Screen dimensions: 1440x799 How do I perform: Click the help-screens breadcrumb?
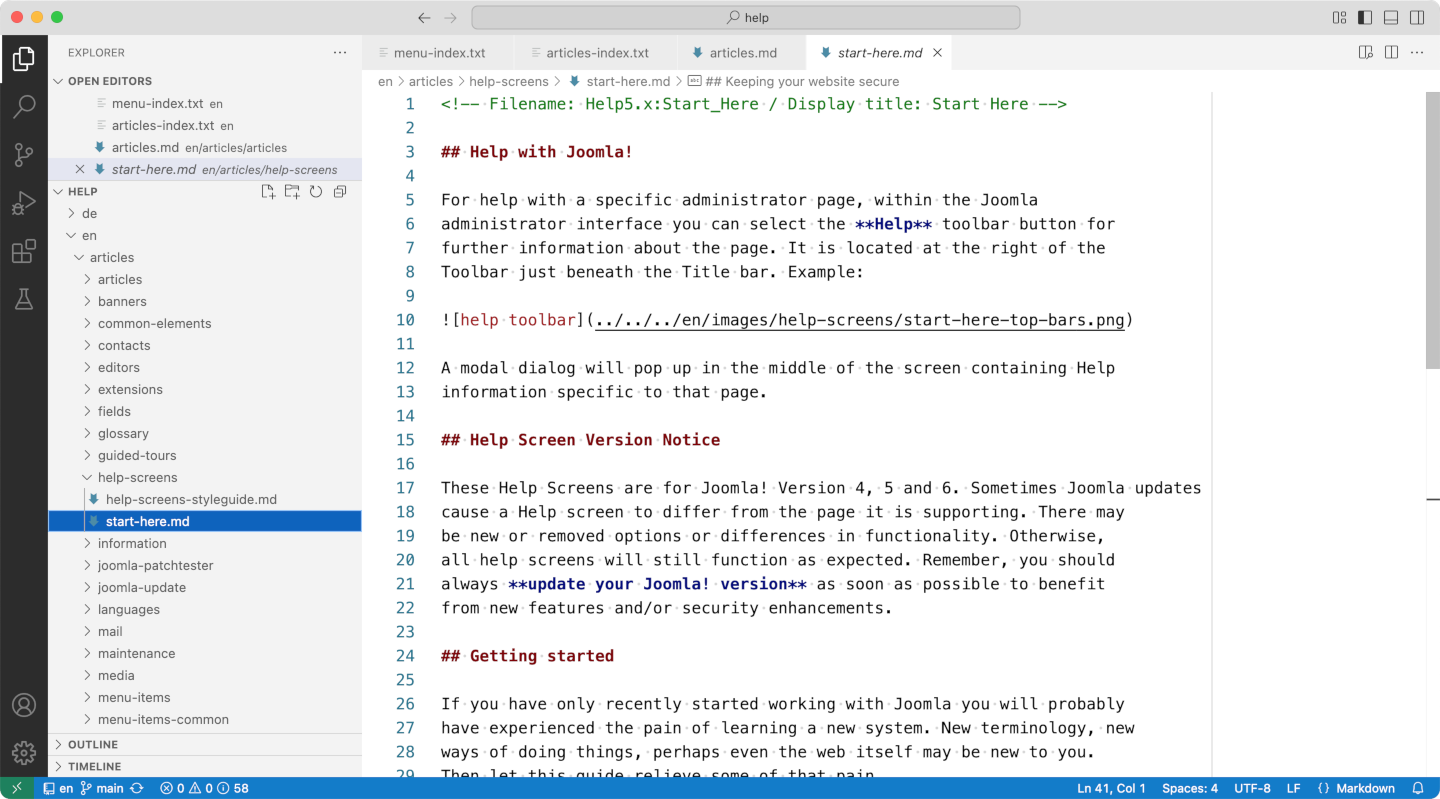click(x=509, y=81)
